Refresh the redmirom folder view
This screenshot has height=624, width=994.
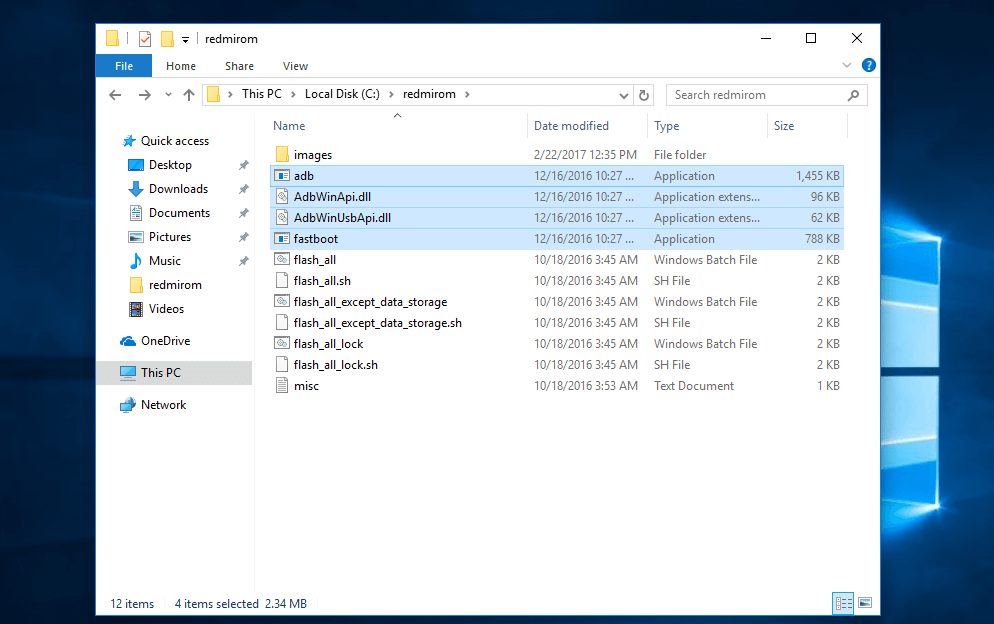(644, 95)
